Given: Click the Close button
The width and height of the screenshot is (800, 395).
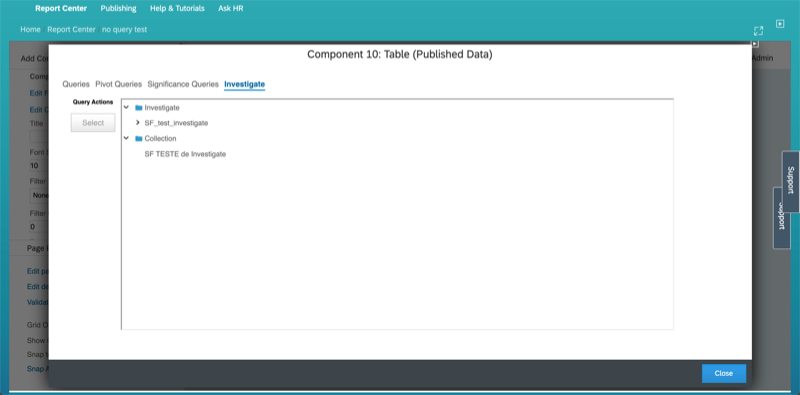Looking at the screenshot, I should (723, 373).
